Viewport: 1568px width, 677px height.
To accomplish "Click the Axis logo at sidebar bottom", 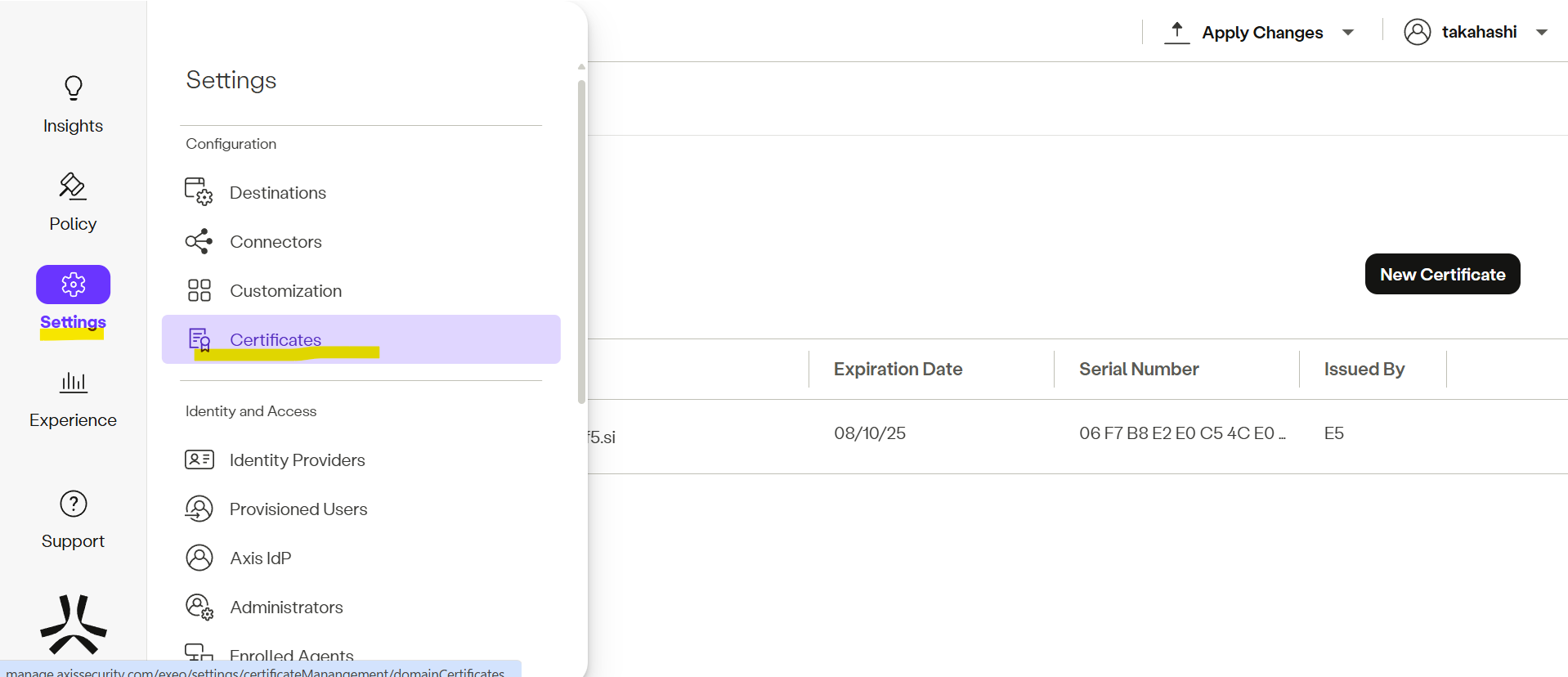I will pos(73,625).
